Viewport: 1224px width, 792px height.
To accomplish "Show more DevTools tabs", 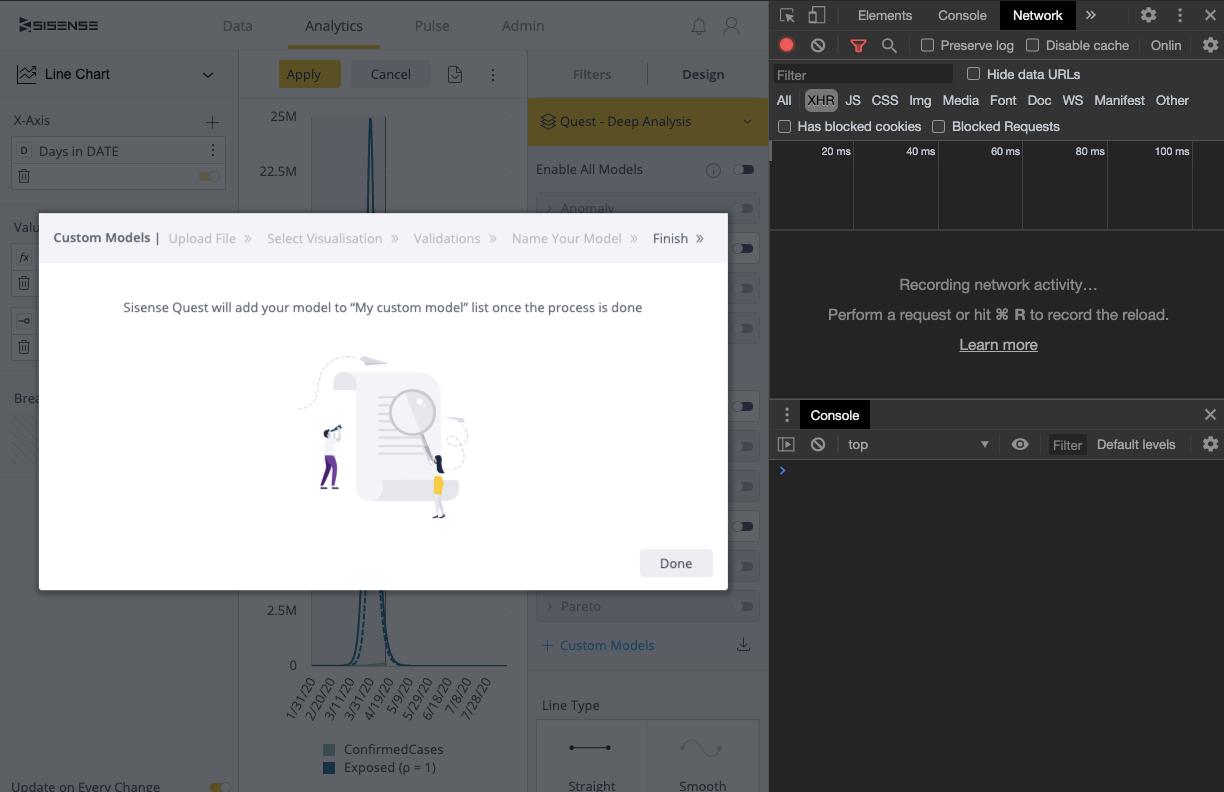I will tap(1090, 15).
